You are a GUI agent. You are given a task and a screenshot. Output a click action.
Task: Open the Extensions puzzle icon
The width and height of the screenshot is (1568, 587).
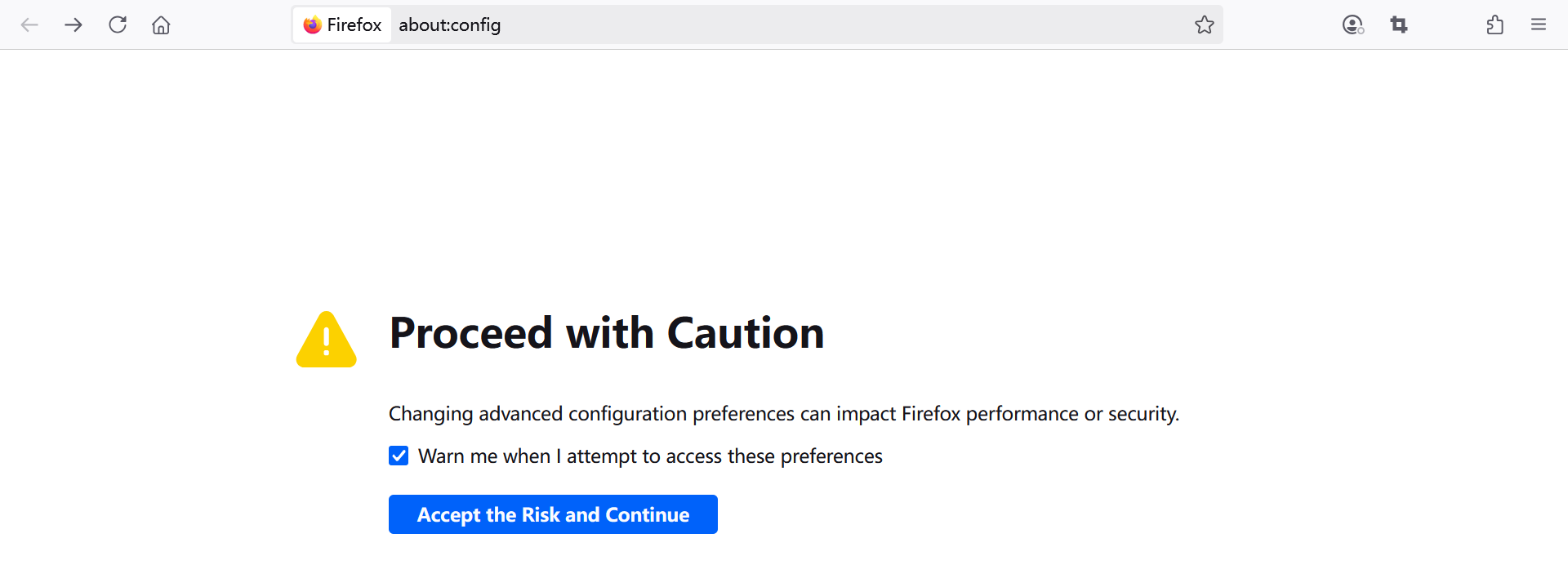pyautogui.click(x=1494, y=24)
